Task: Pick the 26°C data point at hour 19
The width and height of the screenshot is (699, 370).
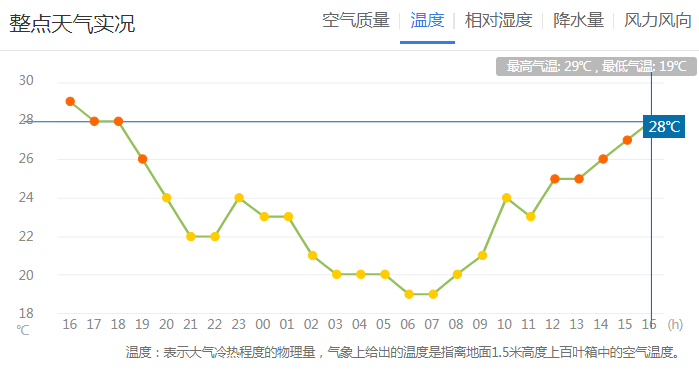Action: [143, 159]
